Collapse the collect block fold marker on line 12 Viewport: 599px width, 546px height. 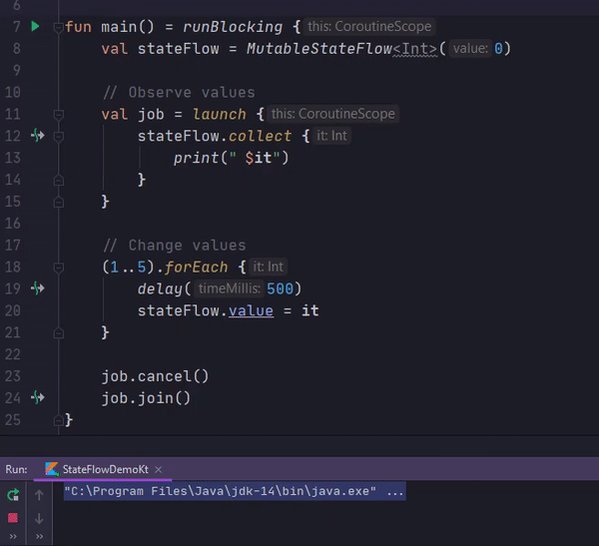(x=58, y=136)
